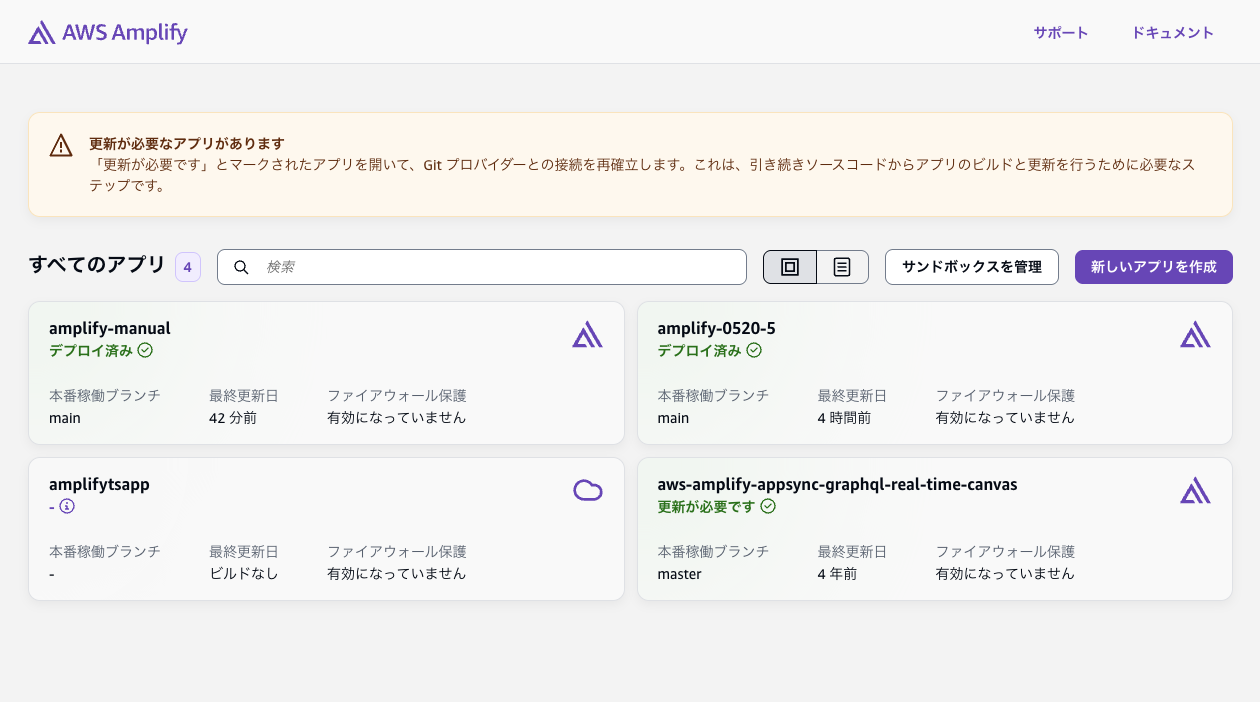
Task: Click 本番稼働ブランチ label on amplify-0520-5 card
Action: (713, 396)
